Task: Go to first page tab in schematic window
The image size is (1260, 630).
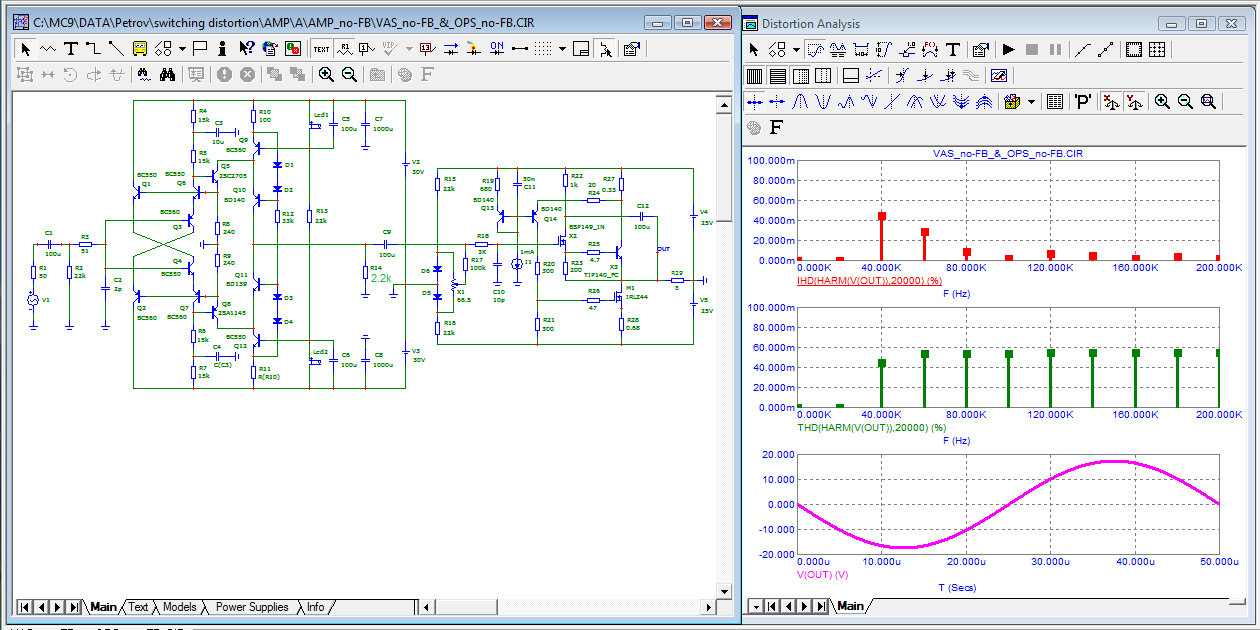Action: 24,607
